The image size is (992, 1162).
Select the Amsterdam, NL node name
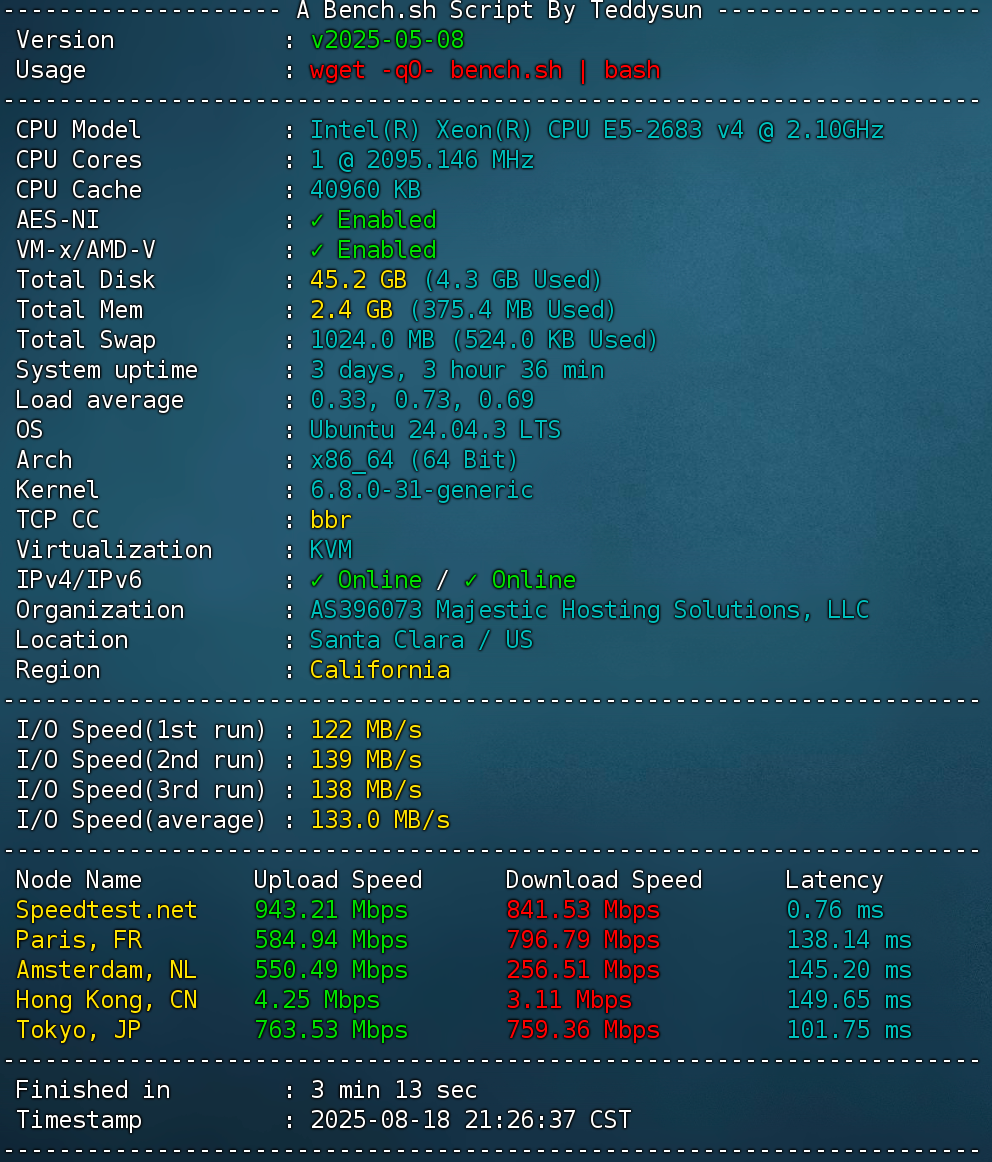107,970
